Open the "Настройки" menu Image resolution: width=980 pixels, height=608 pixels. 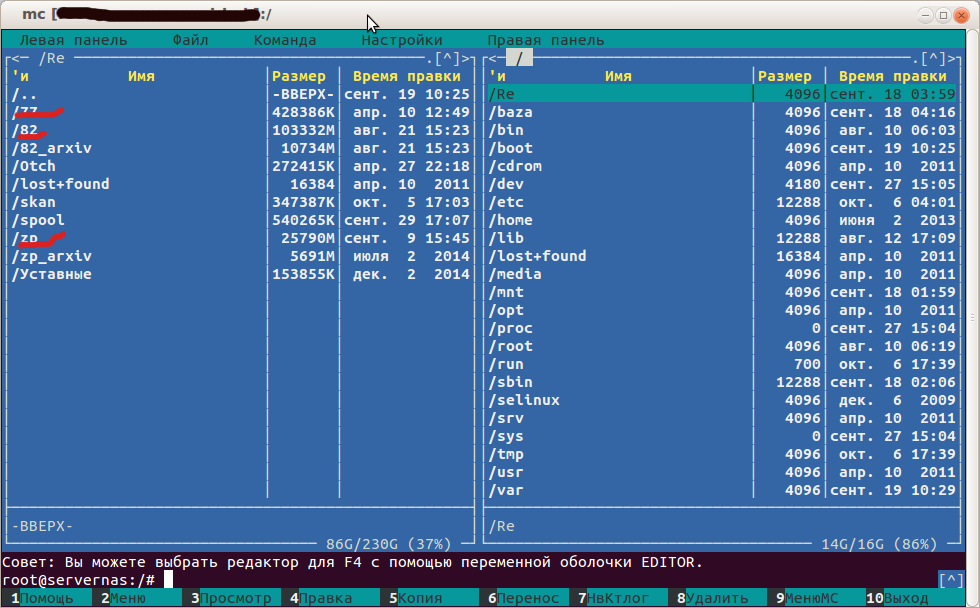point(402,40)
